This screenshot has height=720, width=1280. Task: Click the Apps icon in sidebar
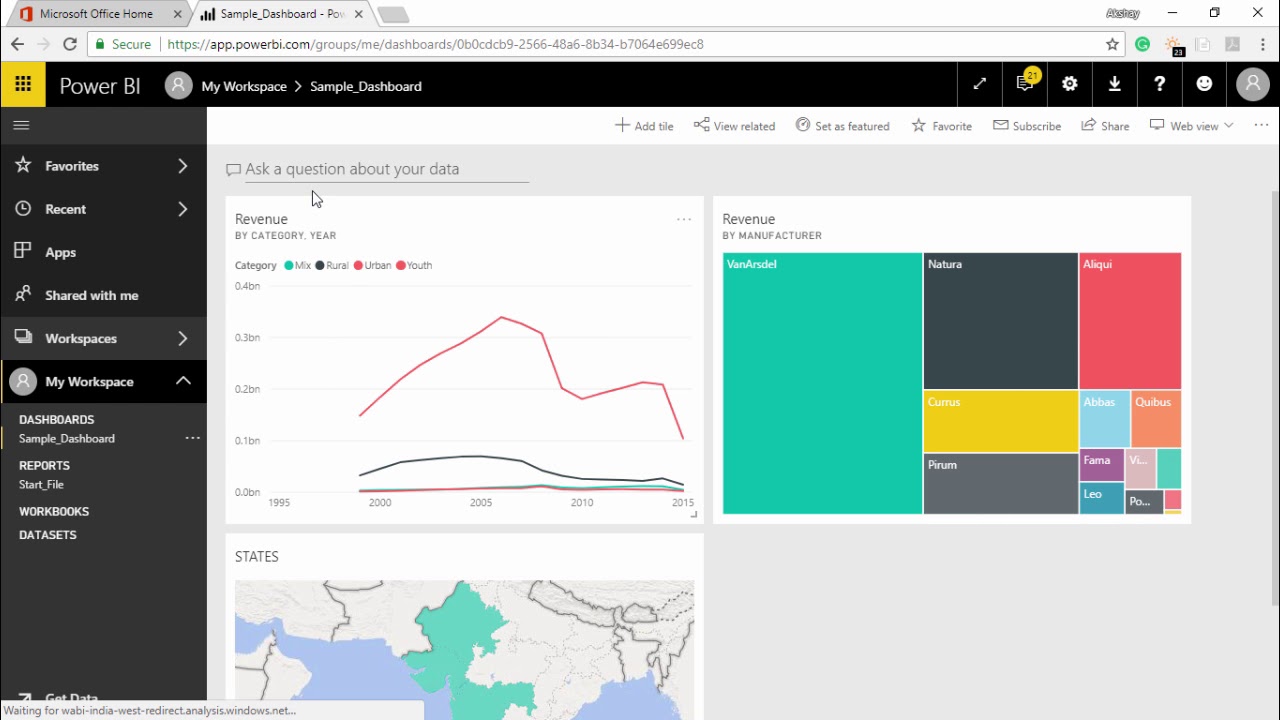coord(23,252)
